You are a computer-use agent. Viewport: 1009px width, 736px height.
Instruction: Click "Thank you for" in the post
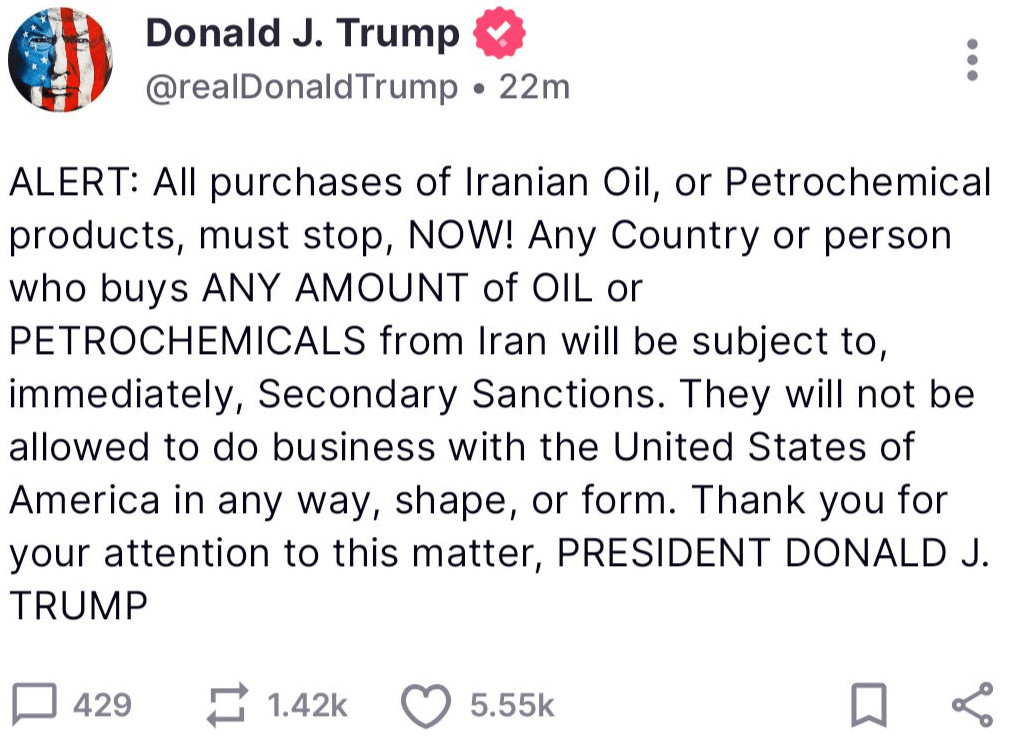pos(819,499)
